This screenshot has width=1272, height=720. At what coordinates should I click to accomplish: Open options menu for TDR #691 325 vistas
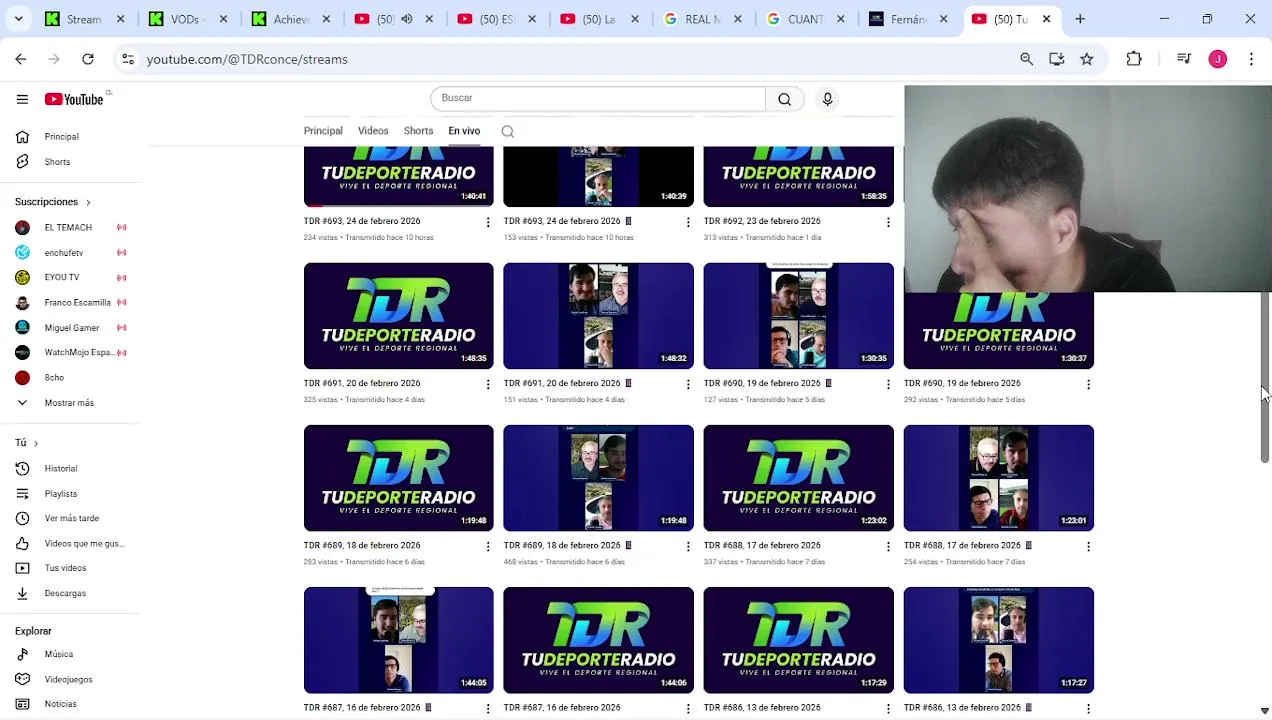488,384
